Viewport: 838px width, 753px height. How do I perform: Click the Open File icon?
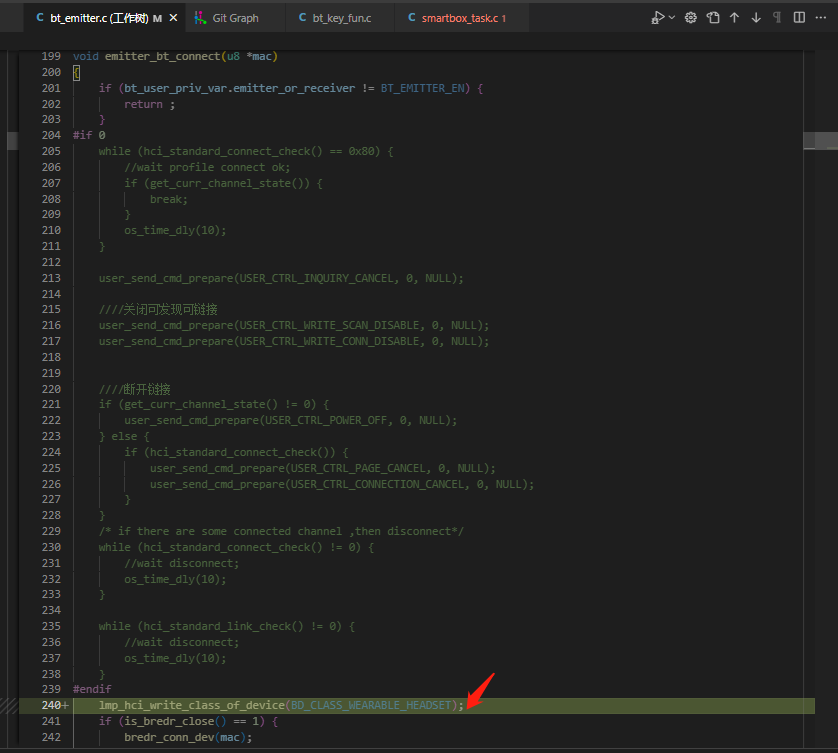713,18
